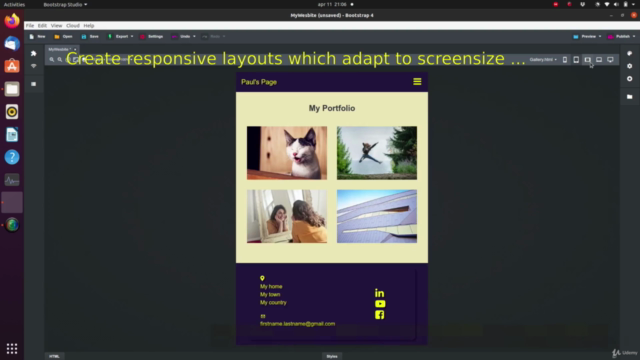The image size is (640, 360).
Task: Open the Appearance palette panel icon
Action: click(629, 53)
